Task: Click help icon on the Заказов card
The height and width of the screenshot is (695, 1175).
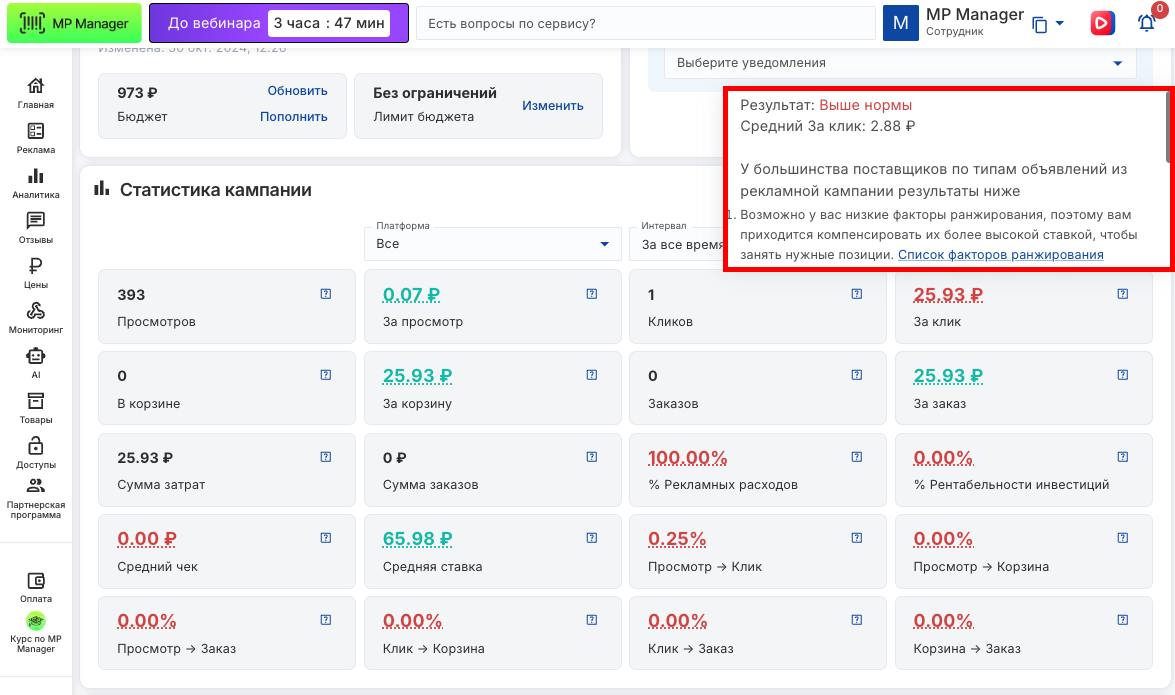Action: coord(856,376)
